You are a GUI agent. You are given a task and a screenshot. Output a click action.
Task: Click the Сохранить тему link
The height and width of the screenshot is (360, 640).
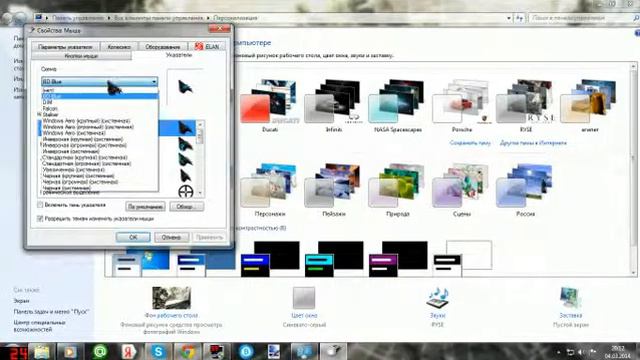(x=470, y=143)
